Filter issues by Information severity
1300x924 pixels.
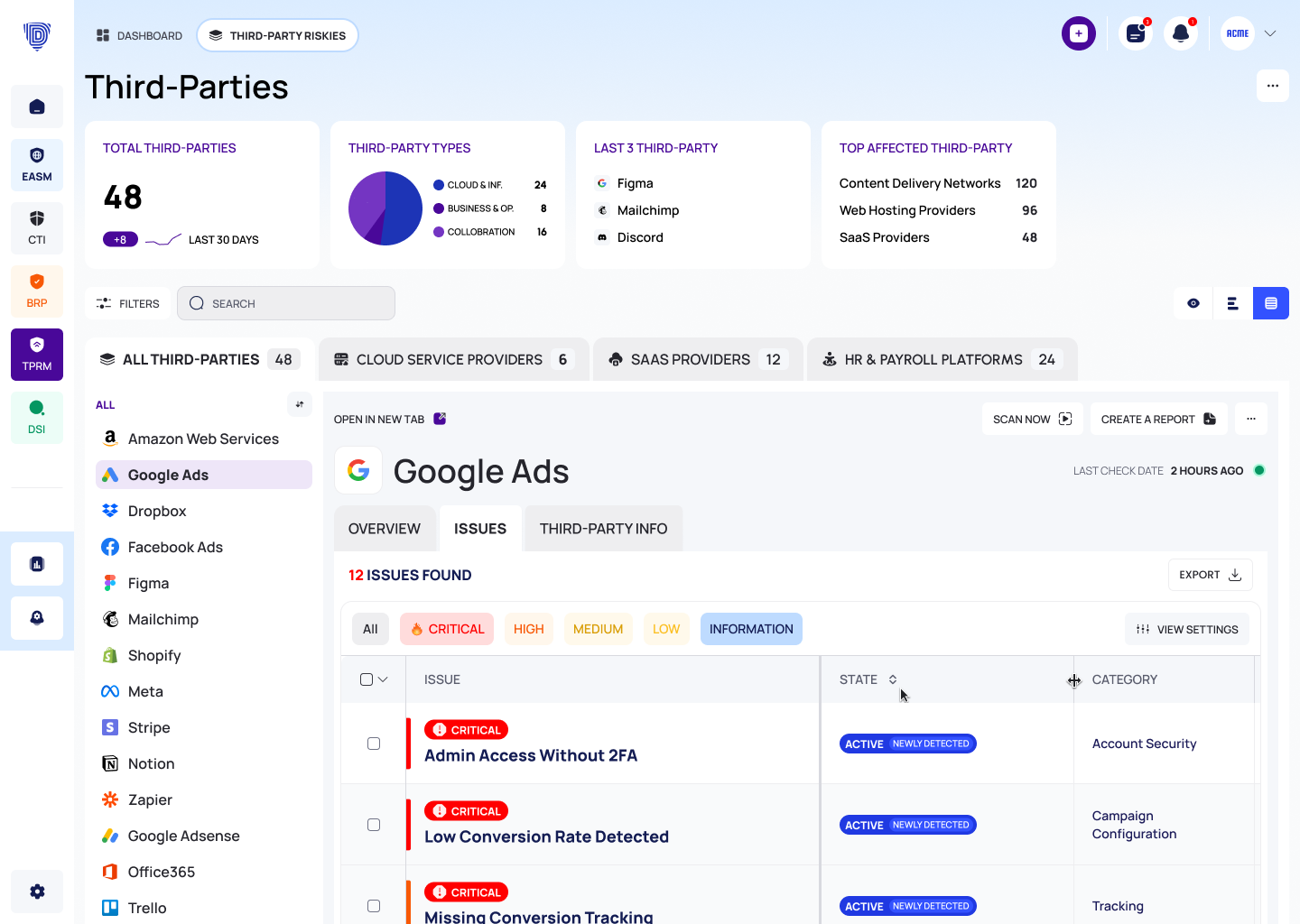751,629
